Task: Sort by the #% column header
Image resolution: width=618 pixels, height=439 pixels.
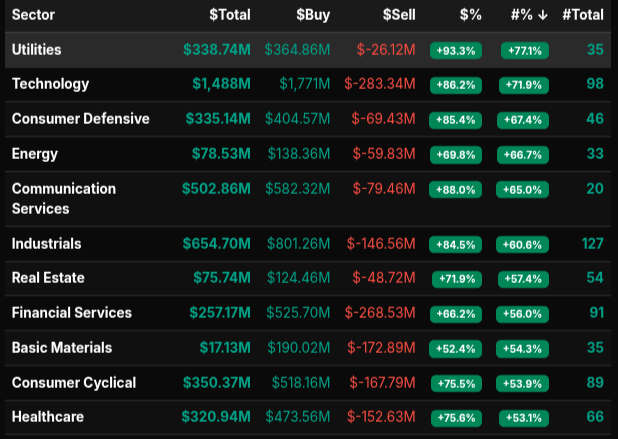Action: [x=523, y=15]
